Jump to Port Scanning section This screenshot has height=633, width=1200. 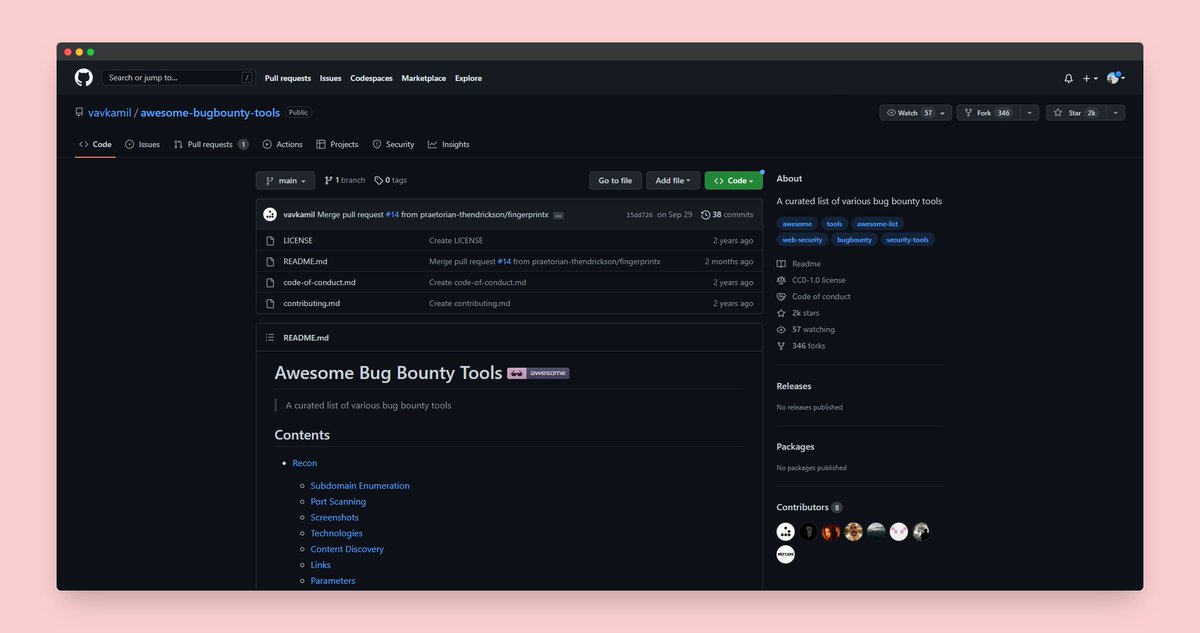pyautogui.click(x=338, y=502)
